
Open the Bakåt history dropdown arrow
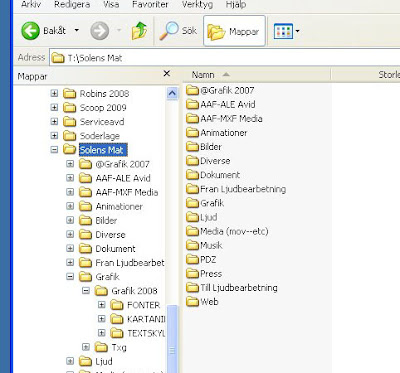pos(77,31)
